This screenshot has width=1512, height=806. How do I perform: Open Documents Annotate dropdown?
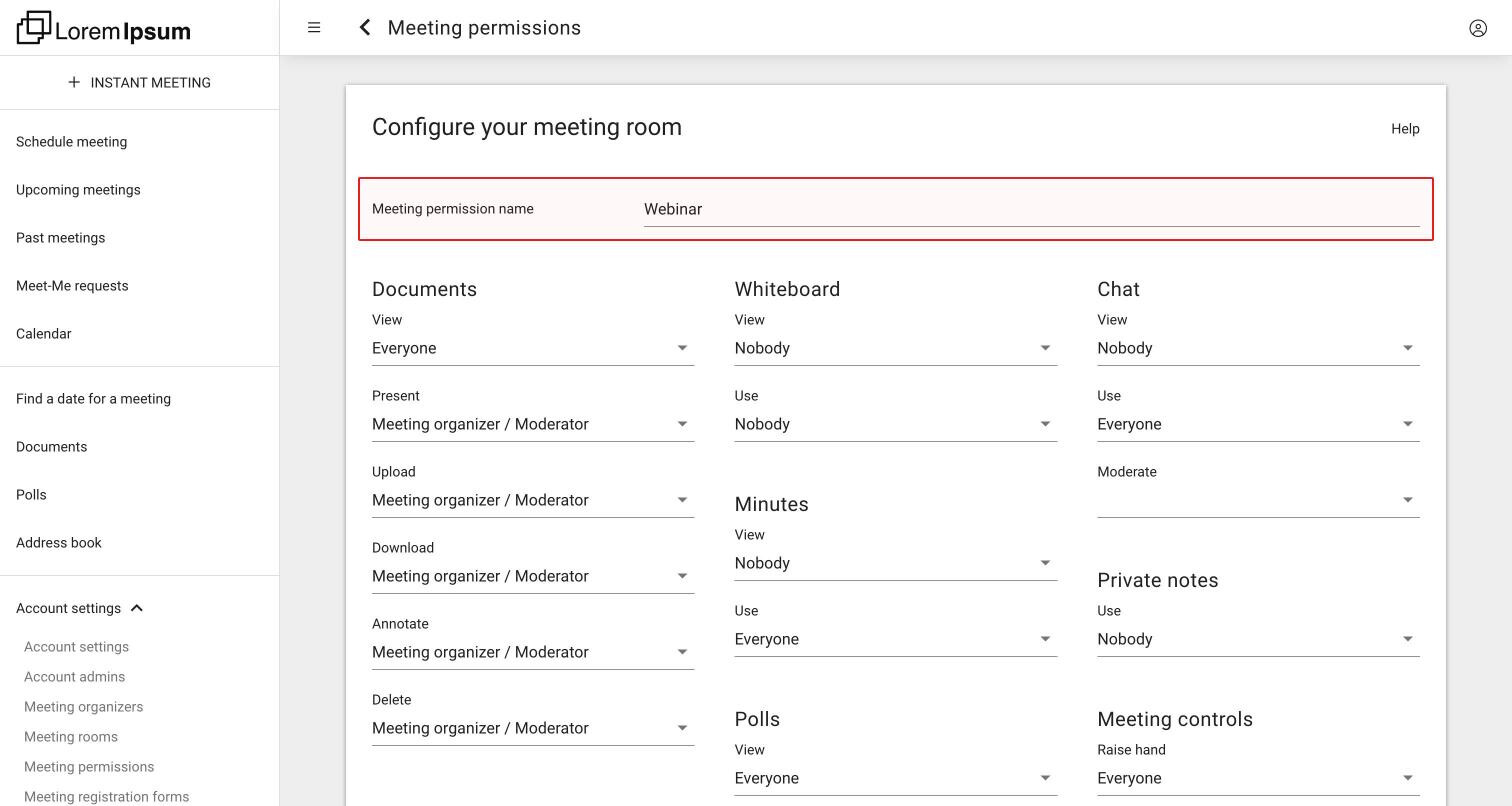(533, 652)
